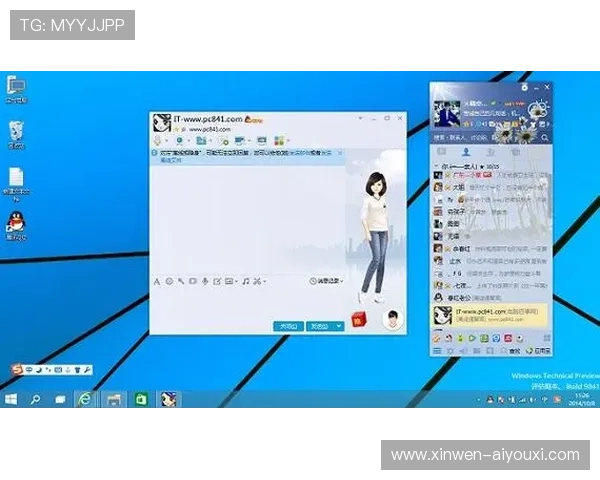Dismiss the blue notification bar with its X
This screenshot has width=600, height=480.
(340, 153)
